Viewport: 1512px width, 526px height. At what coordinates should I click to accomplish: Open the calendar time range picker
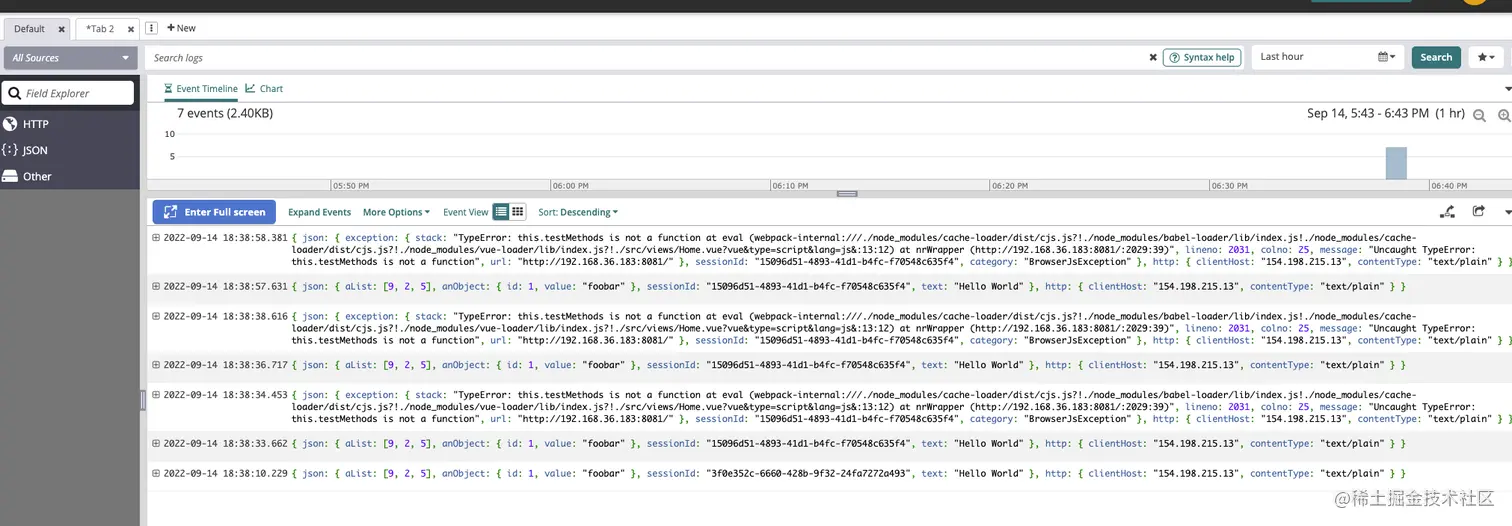pos(1386,57)
